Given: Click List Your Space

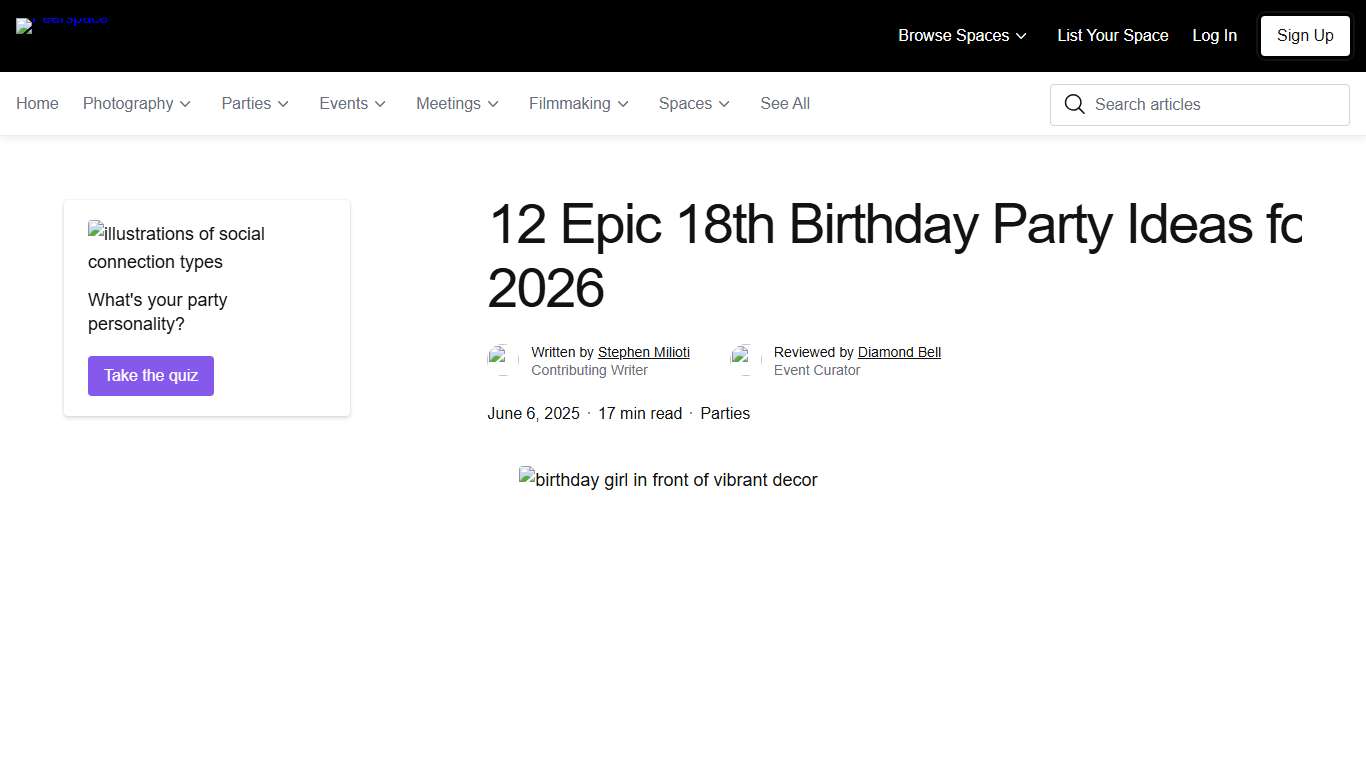Looking at the screenshot, I should [1112, 35].
